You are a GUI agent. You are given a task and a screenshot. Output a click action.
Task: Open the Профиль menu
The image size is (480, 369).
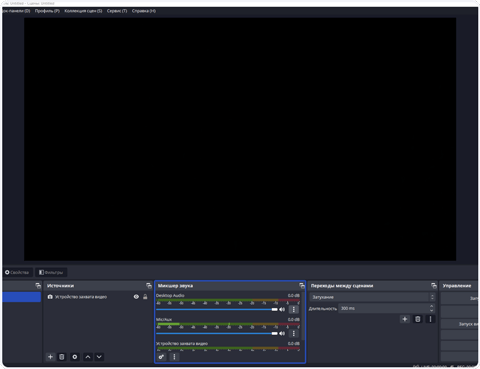47,11
